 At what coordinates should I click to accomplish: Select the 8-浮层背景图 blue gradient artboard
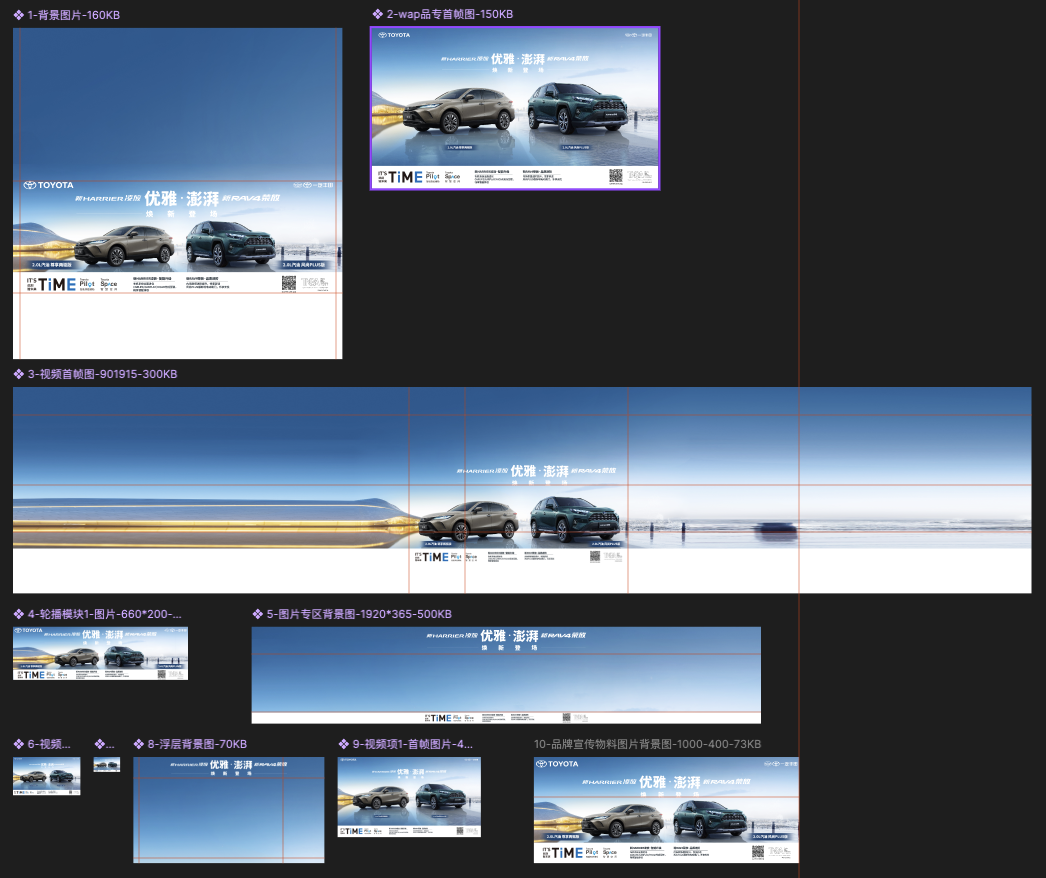tap(229, 810)
